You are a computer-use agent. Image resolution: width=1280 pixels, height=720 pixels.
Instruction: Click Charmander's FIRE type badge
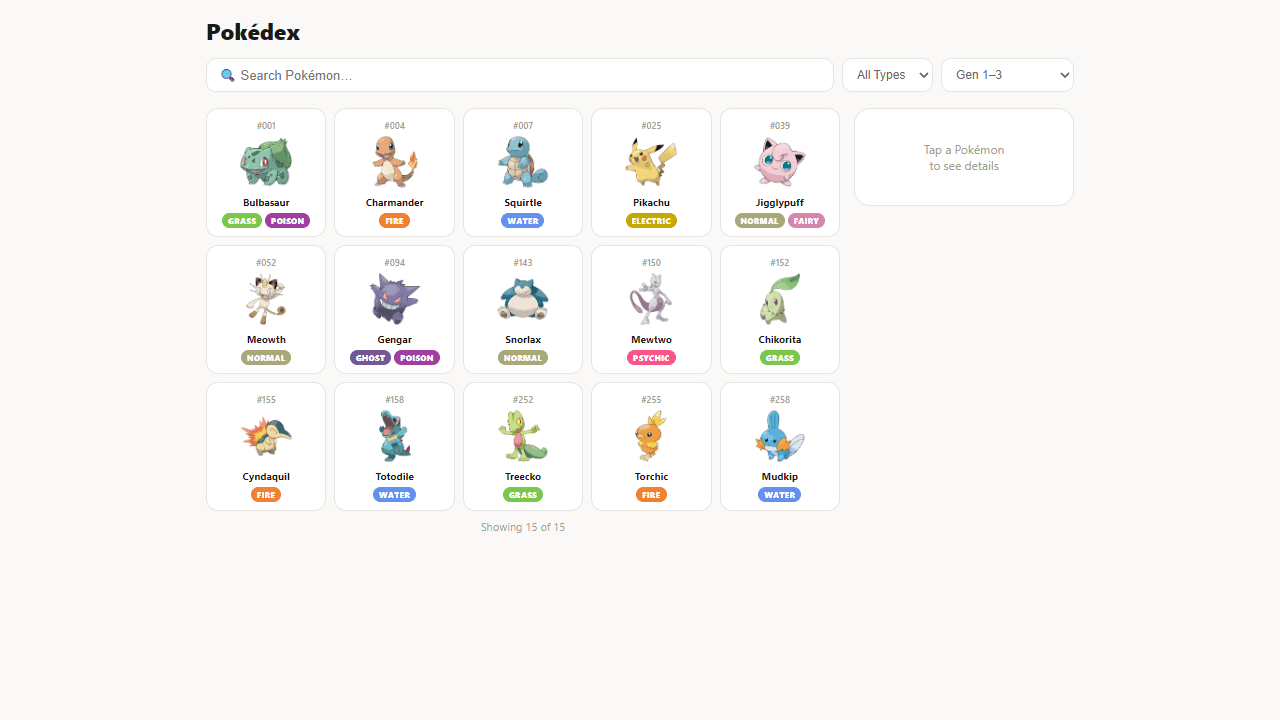click(x=394, y=221)
